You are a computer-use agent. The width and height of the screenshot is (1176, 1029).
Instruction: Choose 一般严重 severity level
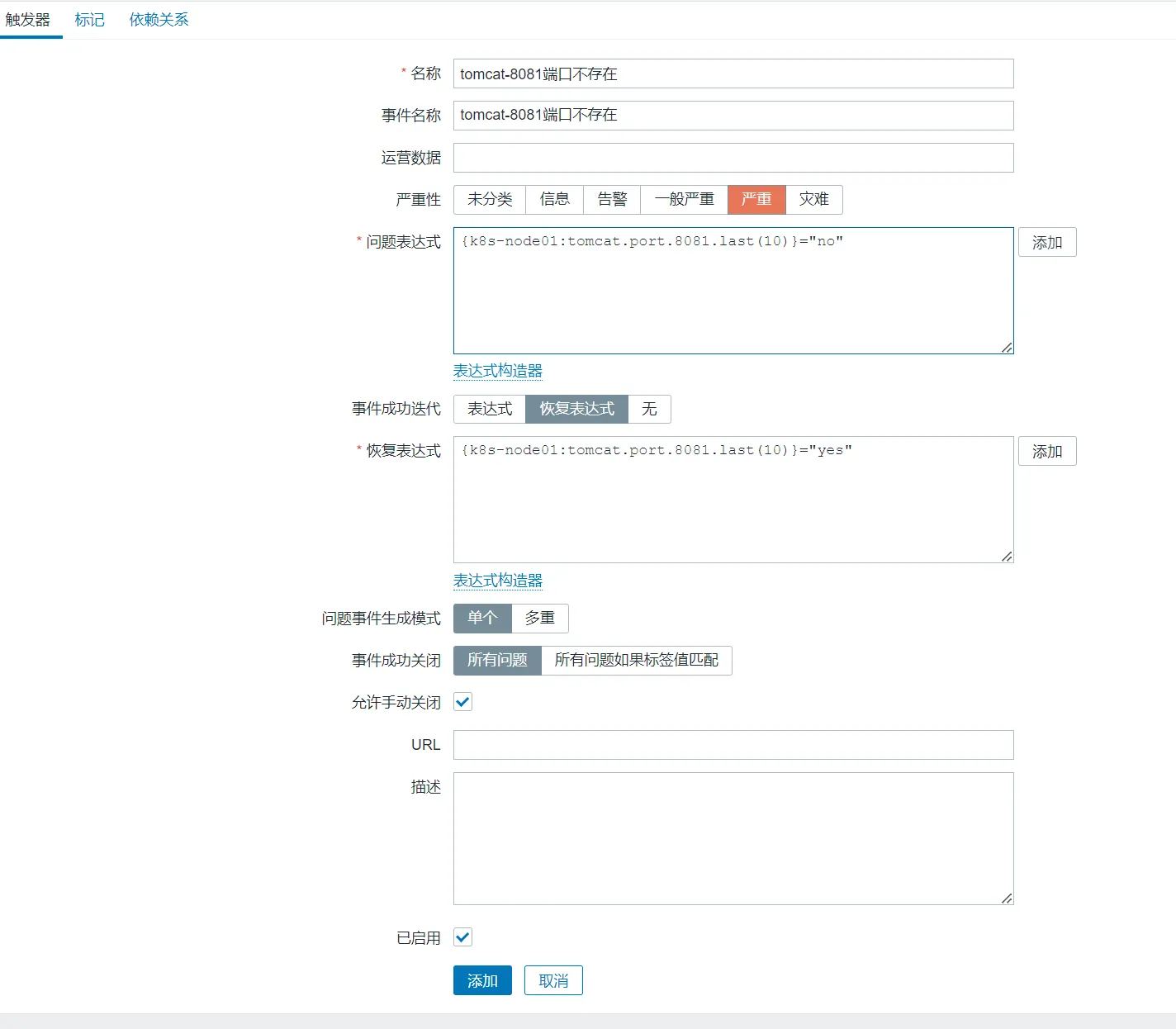click(684, 199)
